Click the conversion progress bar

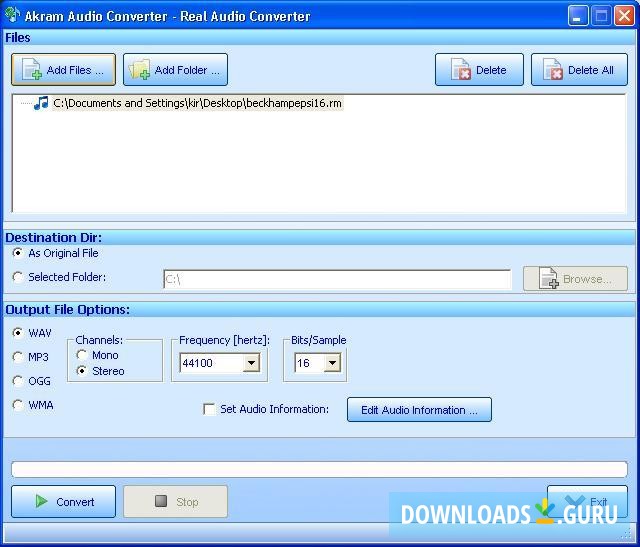319,469
